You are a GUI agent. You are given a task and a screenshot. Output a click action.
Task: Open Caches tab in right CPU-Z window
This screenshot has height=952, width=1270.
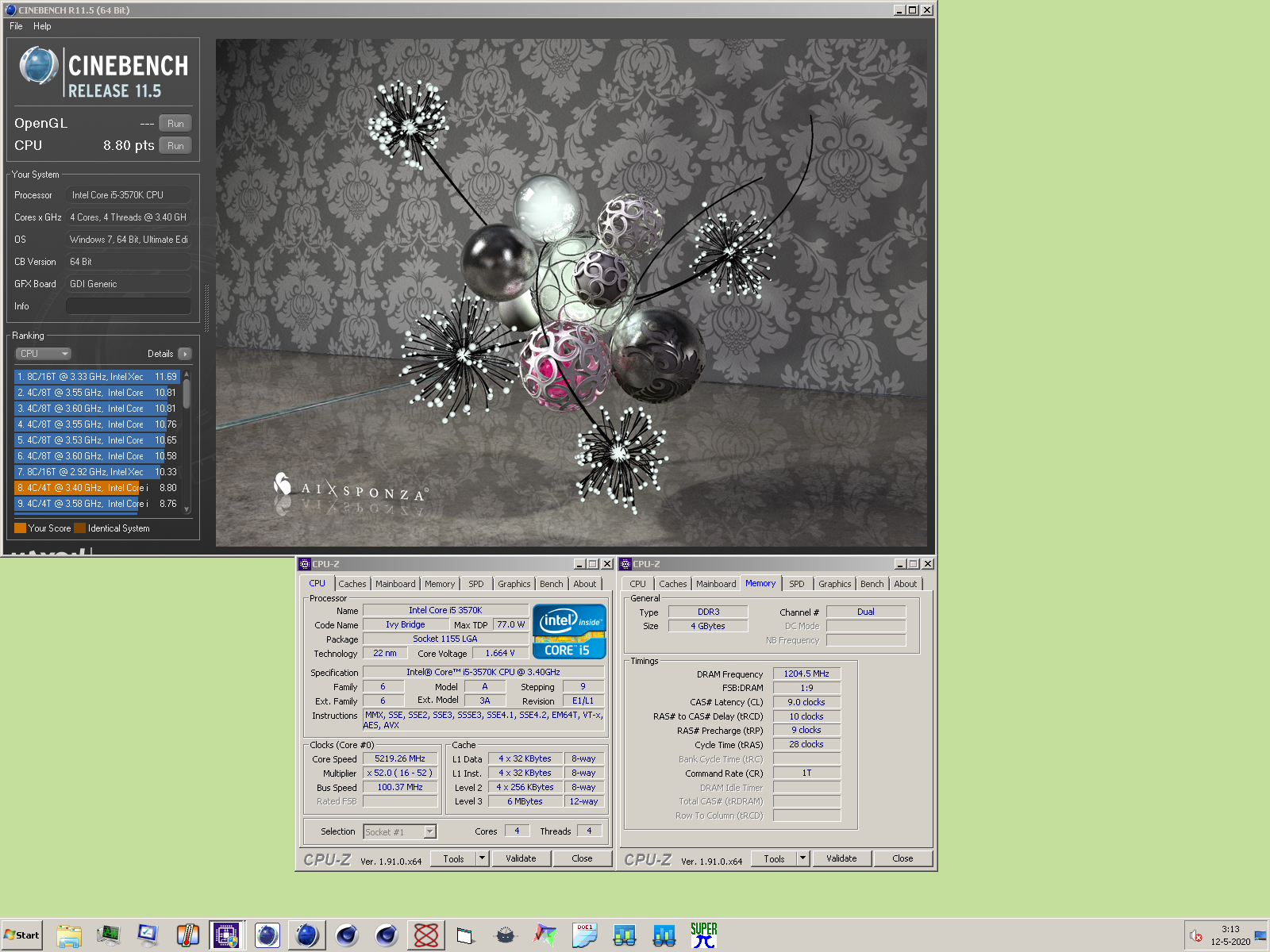pyautogui.click(x=673, y=584)
